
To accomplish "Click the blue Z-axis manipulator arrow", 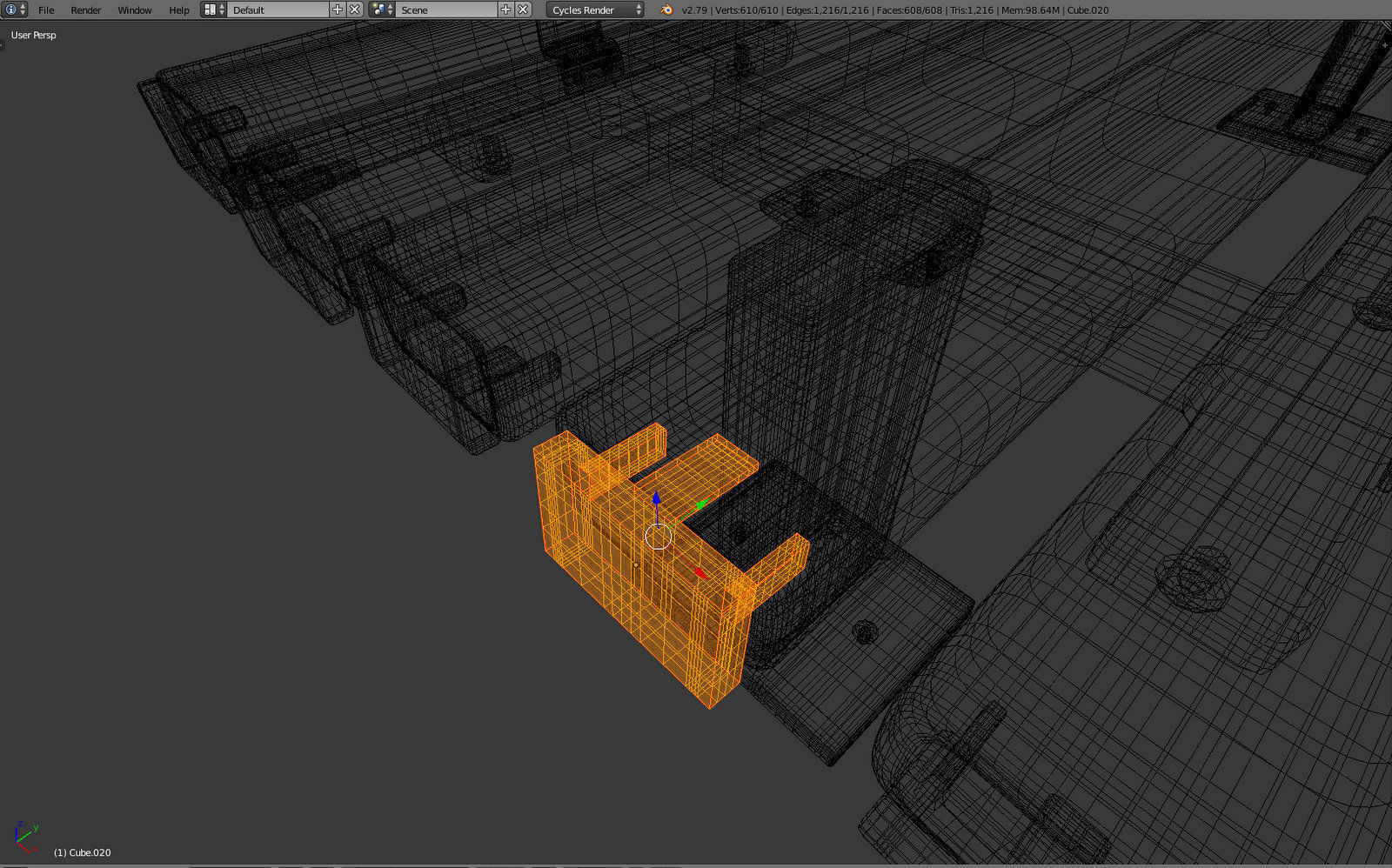I will click(x=657, y=499).
